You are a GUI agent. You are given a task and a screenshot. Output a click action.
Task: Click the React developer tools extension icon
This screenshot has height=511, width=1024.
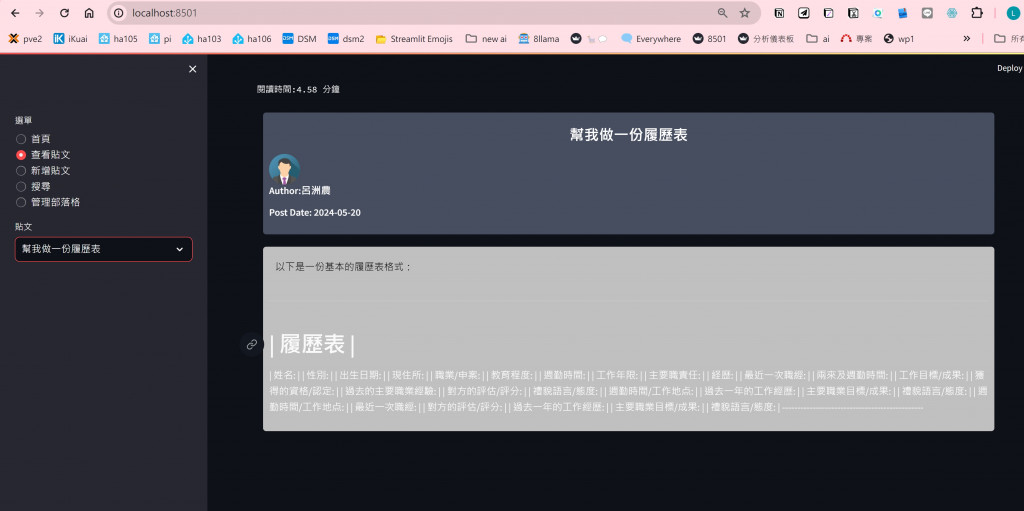952,13
